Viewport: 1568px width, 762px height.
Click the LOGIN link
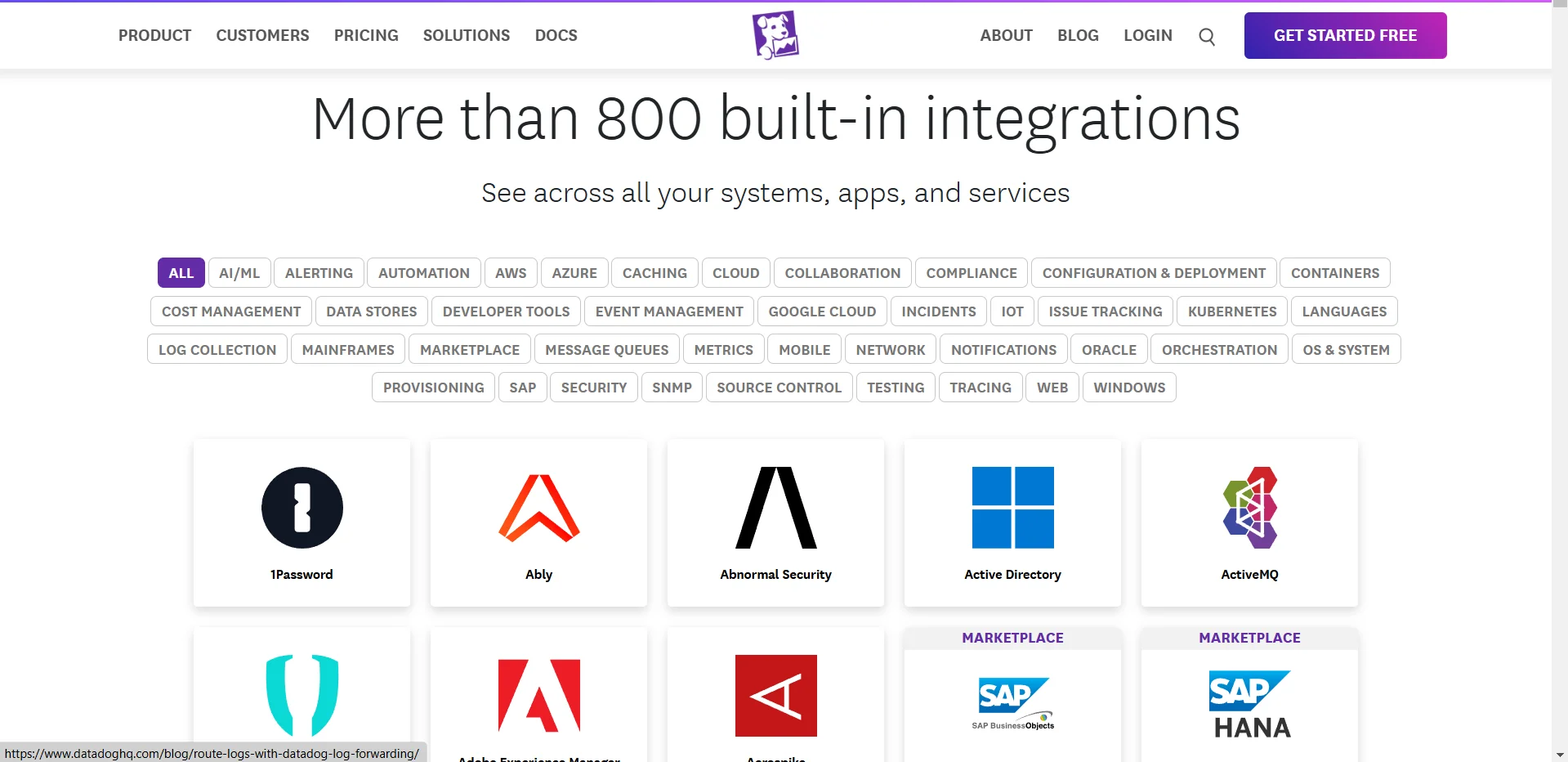pos(1147,35)
